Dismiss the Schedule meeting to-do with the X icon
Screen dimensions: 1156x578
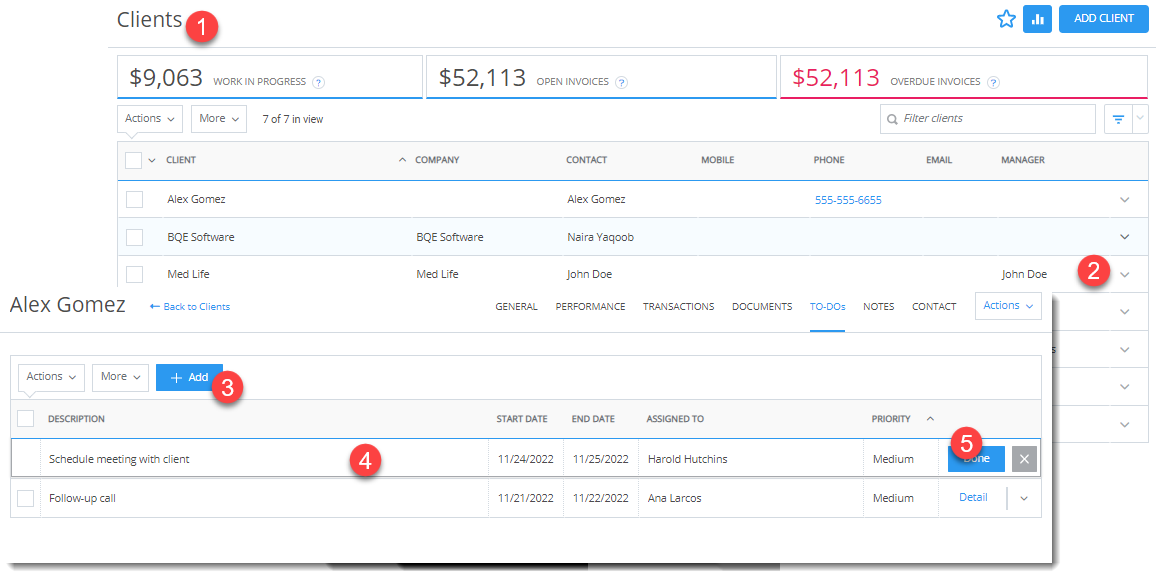(x=1023, y=458)
